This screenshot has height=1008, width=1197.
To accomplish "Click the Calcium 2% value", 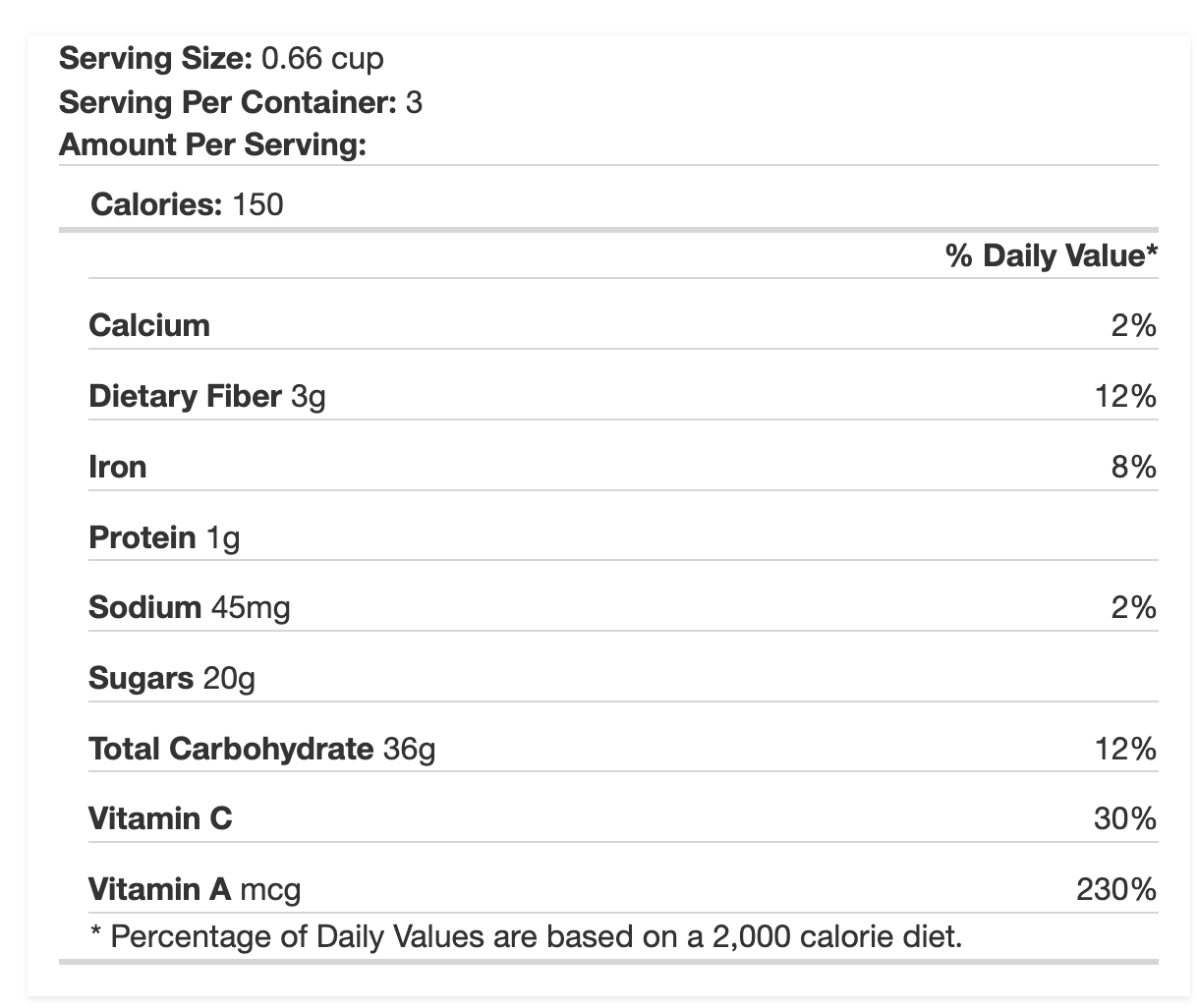I will coord(1134,325).
